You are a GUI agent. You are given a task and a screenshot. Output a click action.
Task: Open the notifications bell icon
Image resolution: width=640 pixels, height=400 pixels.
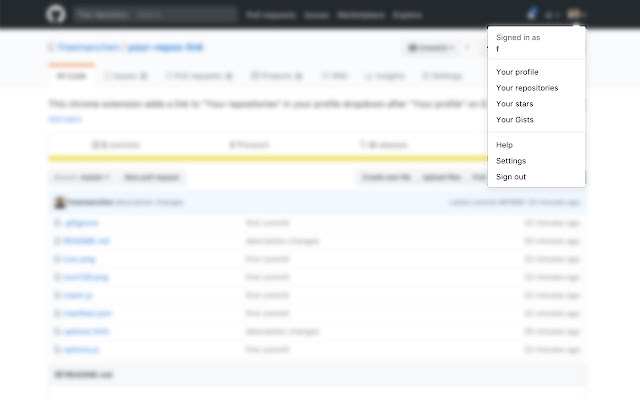pyautogui.click(x=532, y=14)
